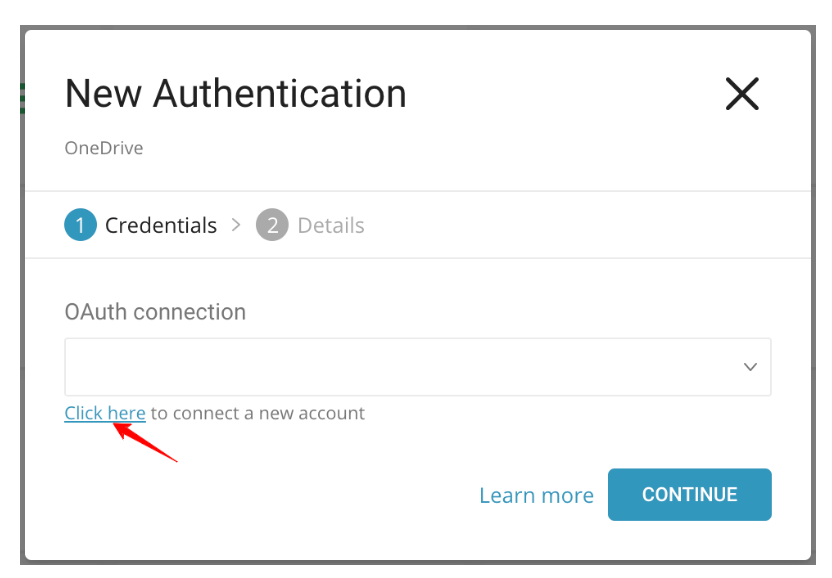This screenshot has width=832, height=578.
Task: Select the Credentials step label
Action: coord(161,225)
